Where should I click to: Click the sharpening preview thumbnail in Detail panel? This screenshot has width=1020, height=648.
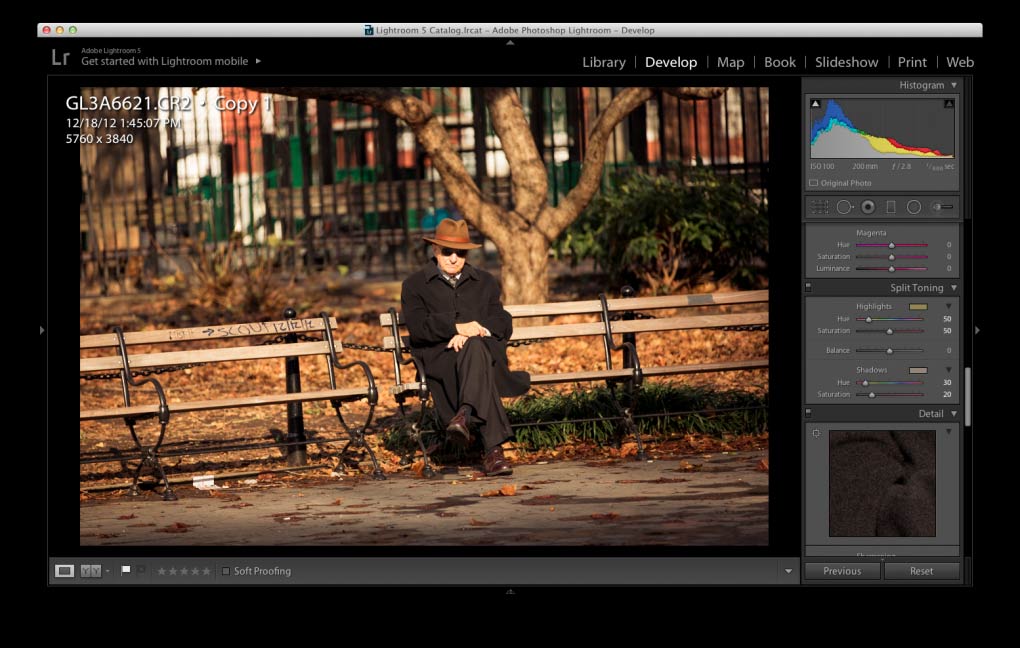881,482
